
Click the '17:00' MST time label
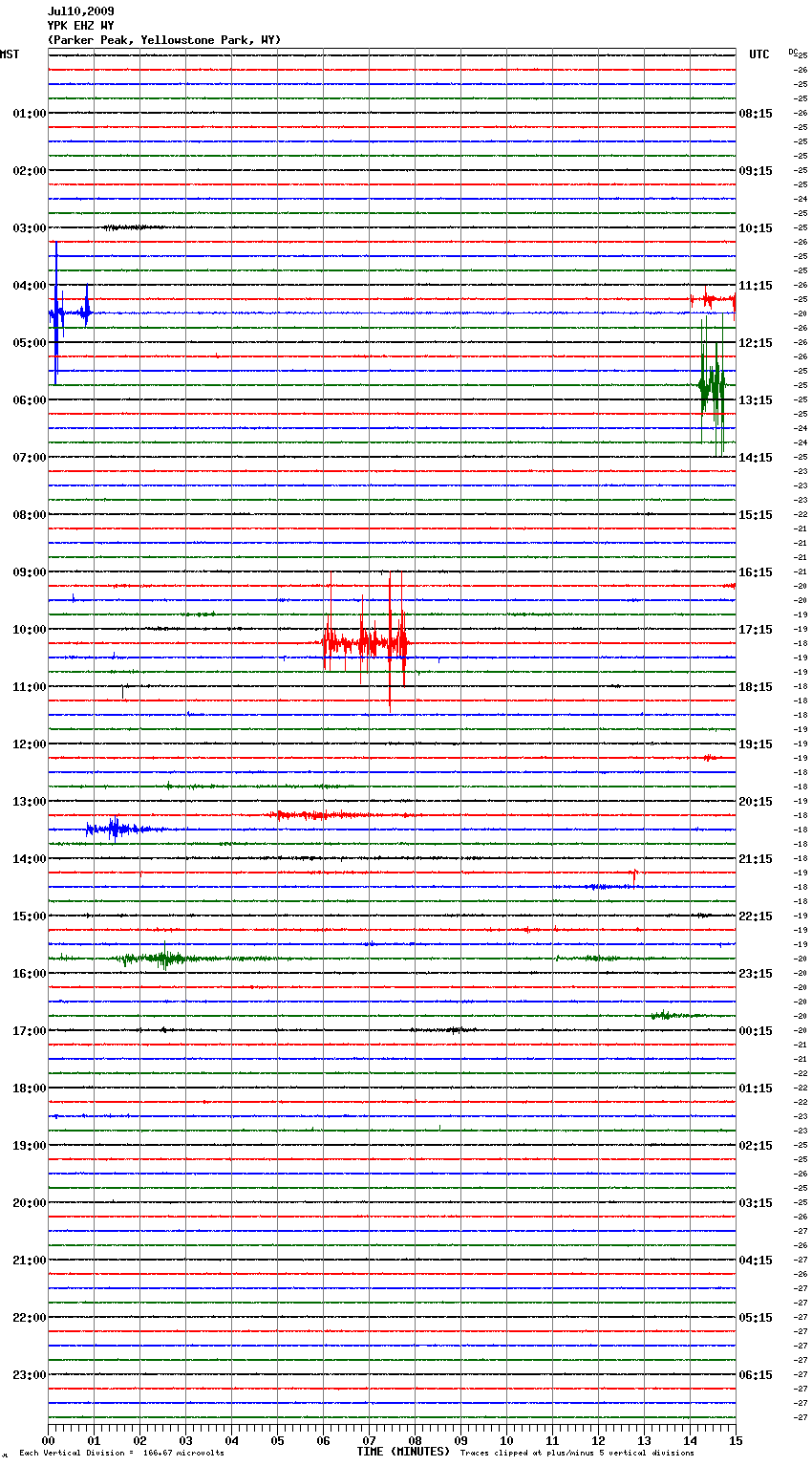point(29,1031)
